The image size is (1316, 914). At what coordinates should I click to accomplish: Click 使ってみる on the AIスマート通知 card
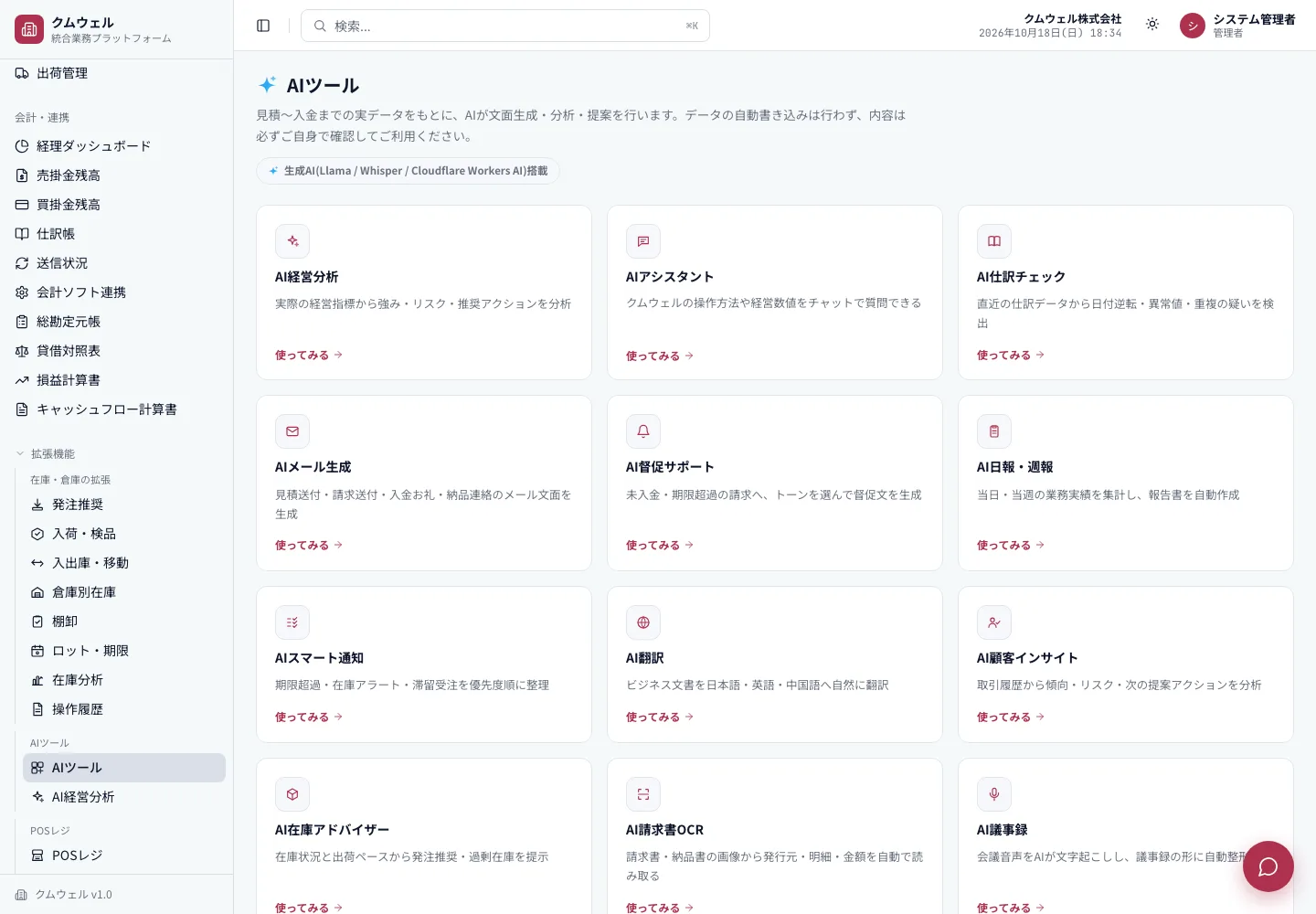[x=309, y=717]
